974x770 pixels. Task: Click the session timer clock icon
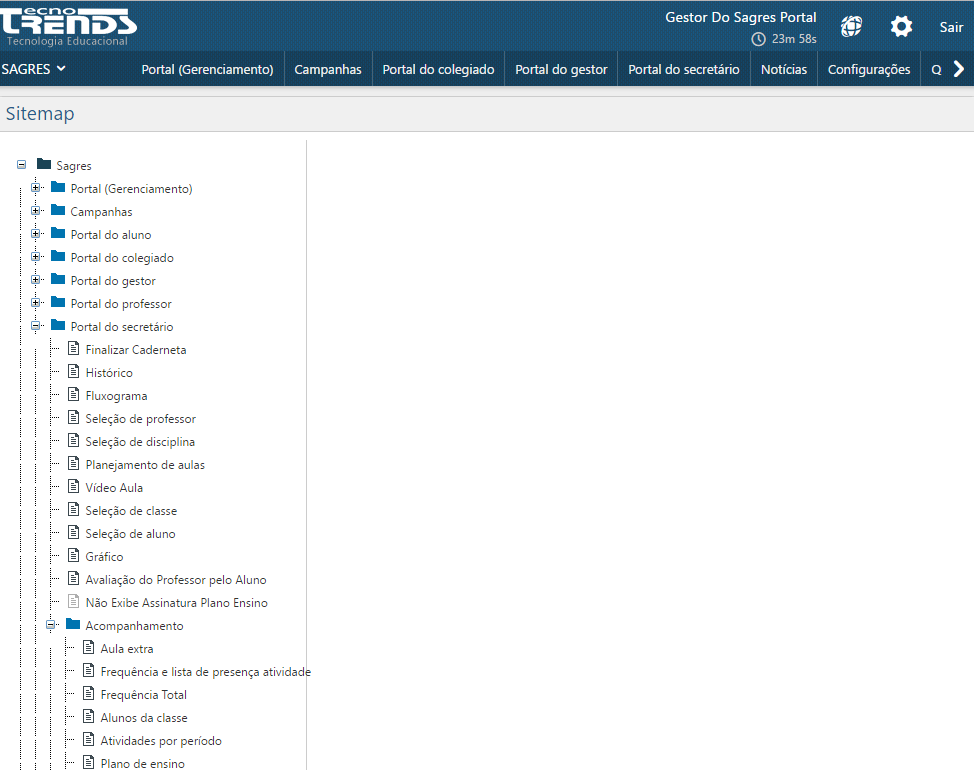pos(757,38)
